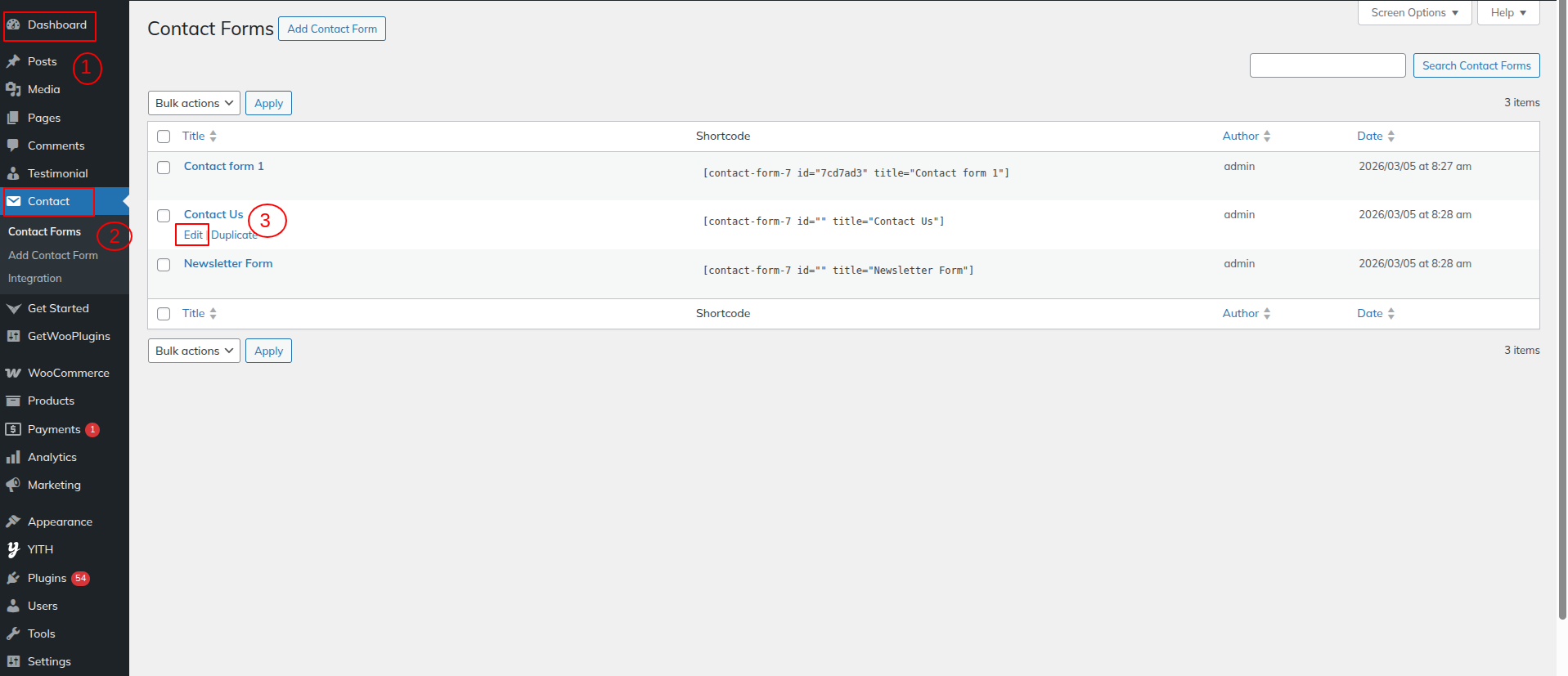Click the Posts pushpin icon in sidebar
1568x676 pixels.
click(13, 61)
